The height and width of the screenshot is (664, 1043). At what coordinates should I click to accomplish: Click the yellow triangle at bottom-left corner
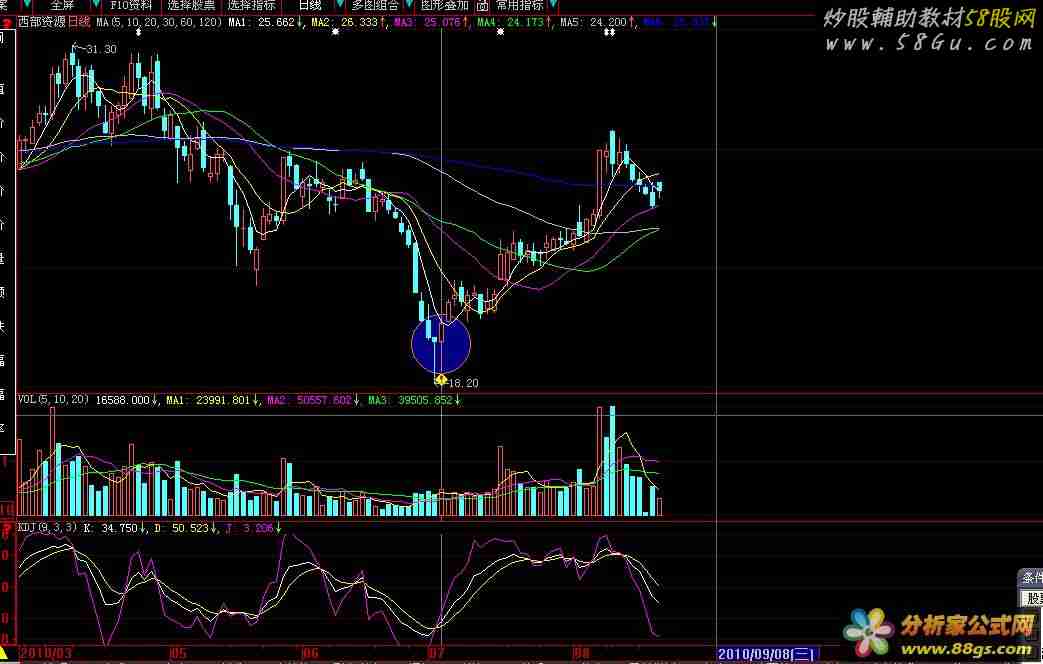6,654
